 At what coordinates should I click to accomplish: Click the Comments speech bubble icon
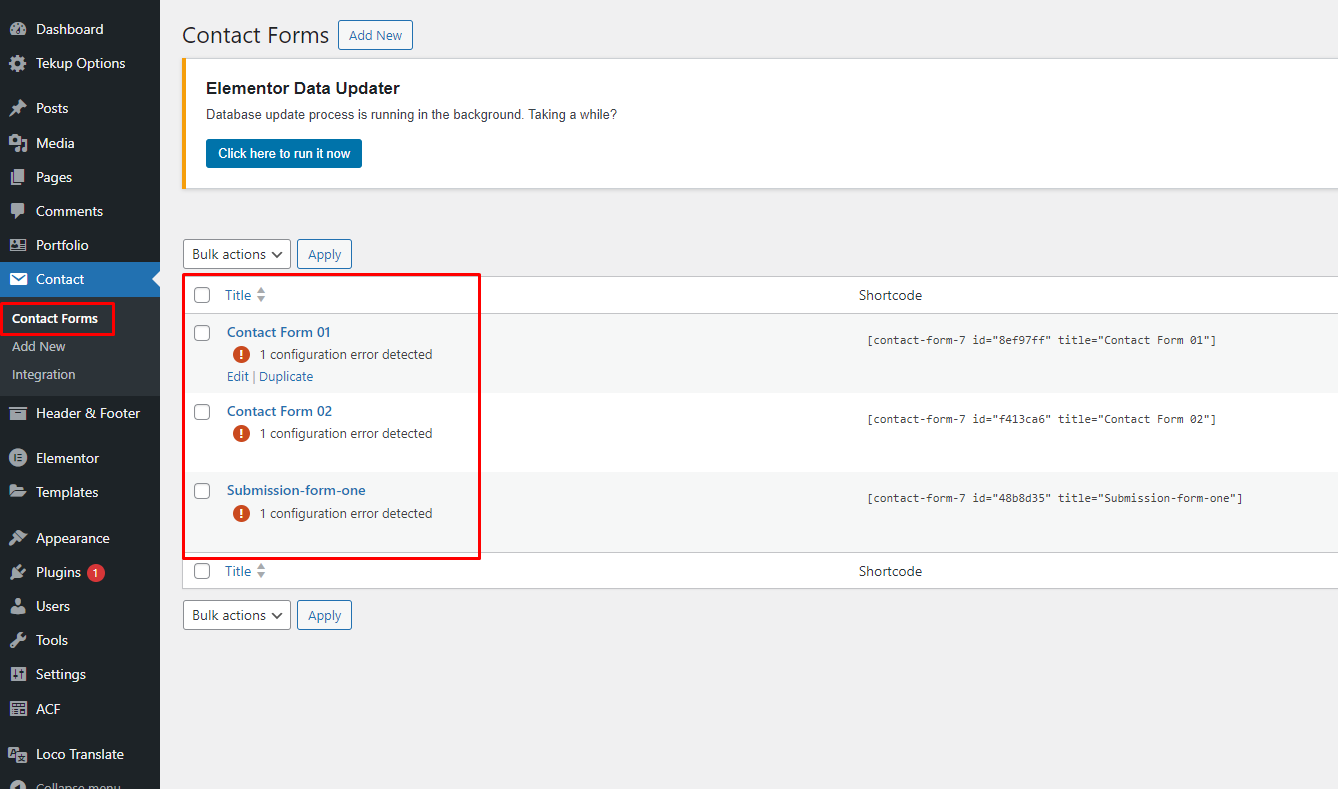click(18, 211)
